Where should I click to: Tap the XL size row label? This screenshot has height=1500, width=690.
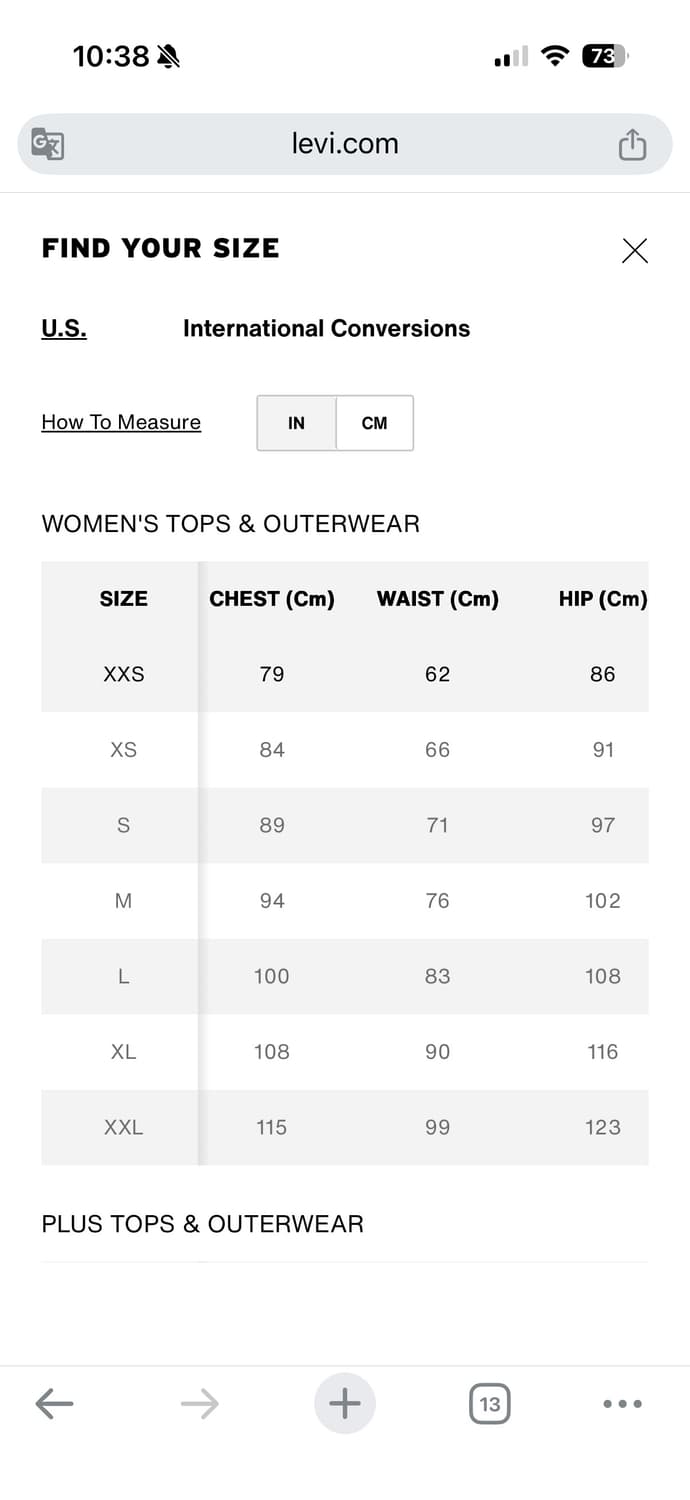pyautogui.click(x=124, y=1052)
